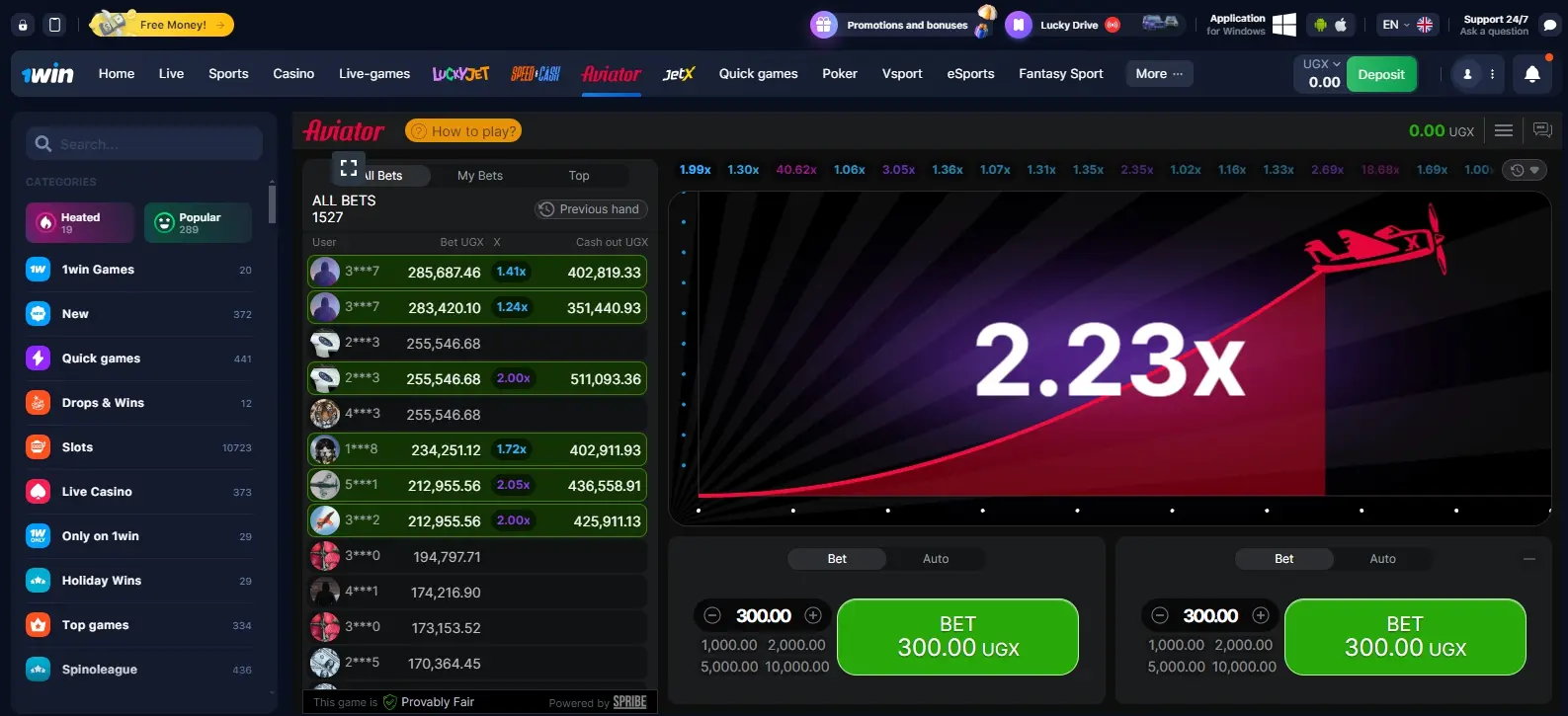Screen dimensions: 1568x716
Task: Decrease second bet amount with minus
Action: click(1160, 615)
